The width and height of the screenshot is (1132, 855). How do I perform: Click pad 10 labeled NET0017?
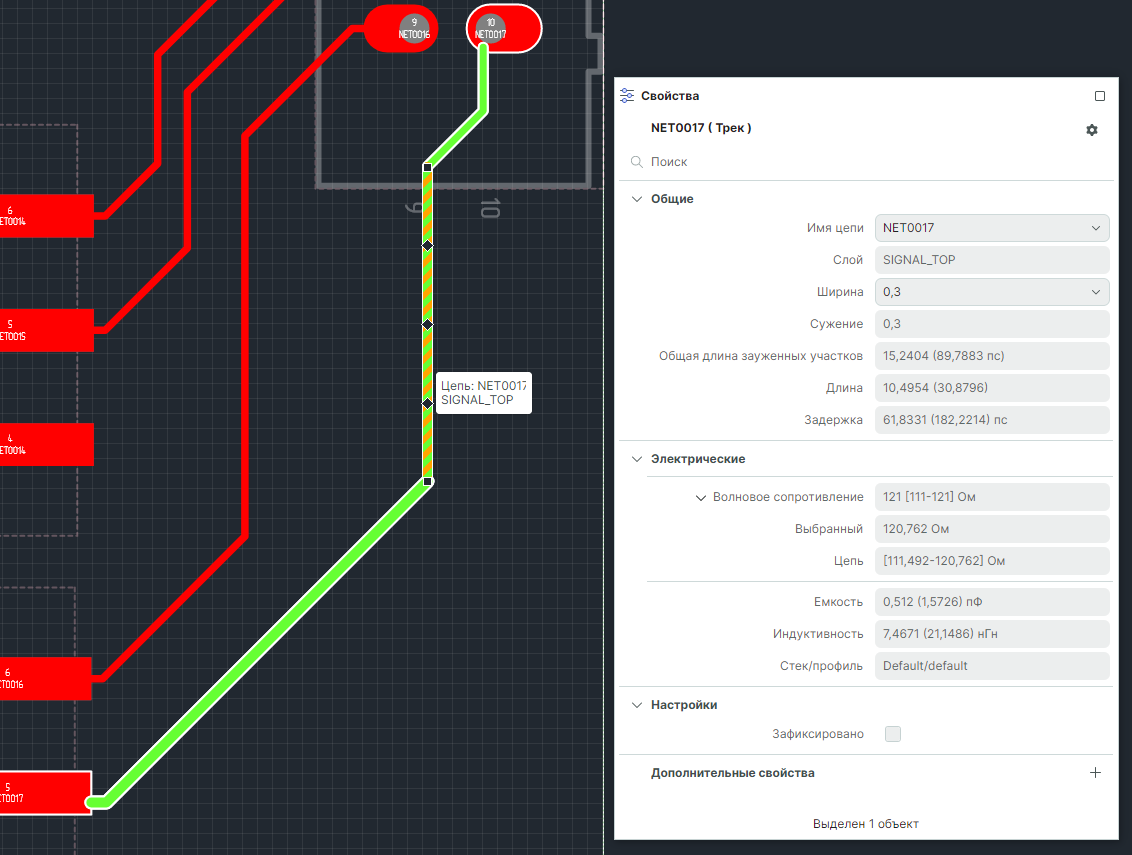click(x=503, y=28)
